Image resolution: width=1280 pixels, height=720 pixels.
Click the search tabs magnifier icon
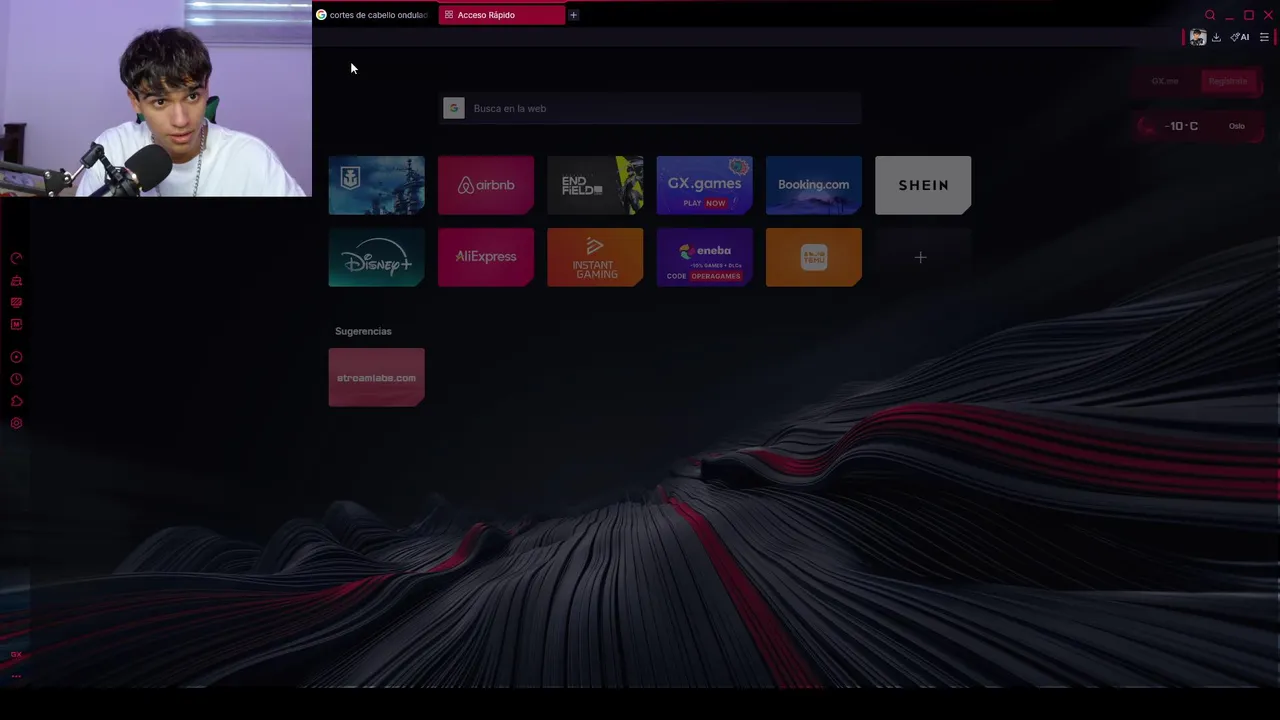point(1210,15)
